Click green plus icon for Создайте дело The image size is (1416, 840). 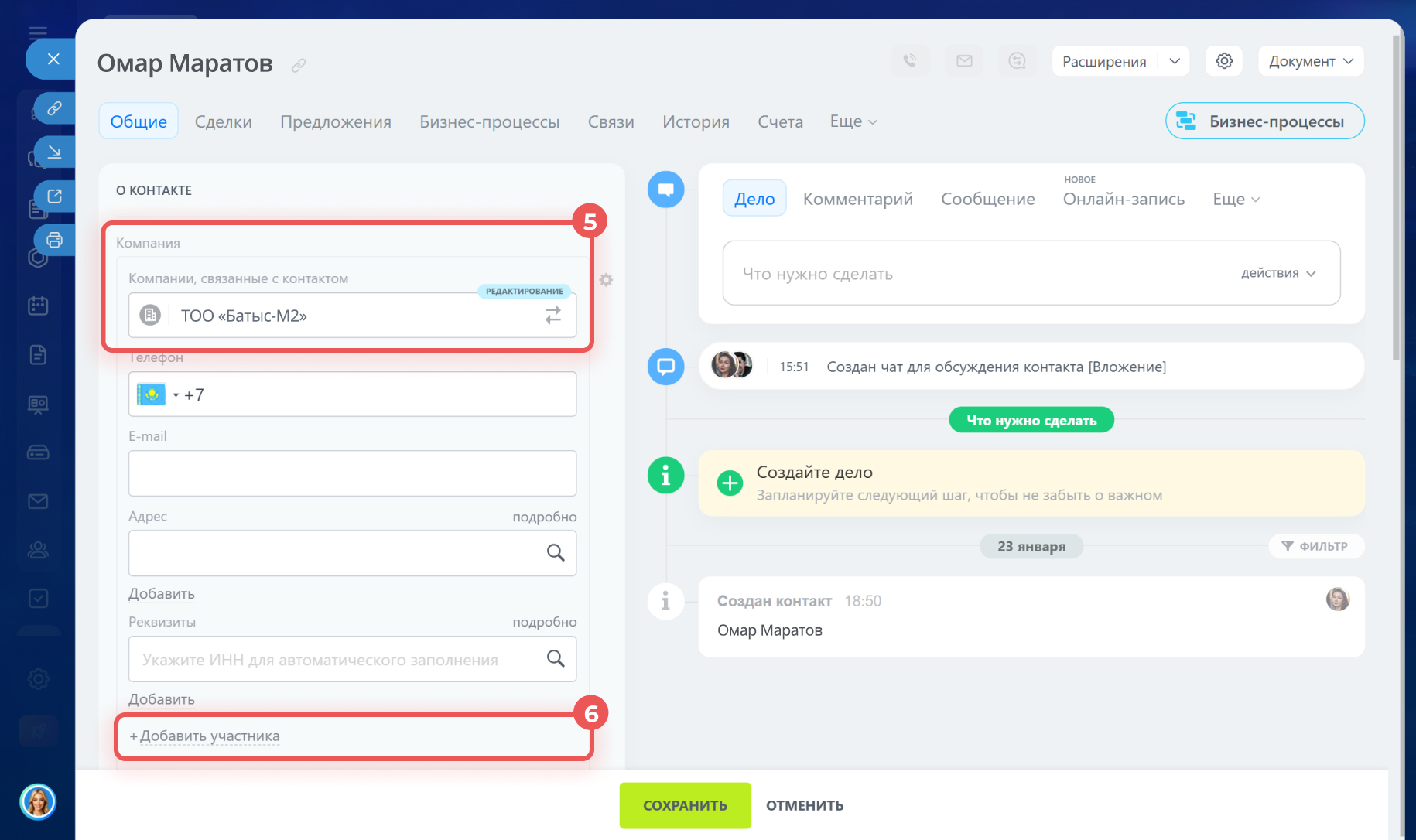tap(730, 483)
